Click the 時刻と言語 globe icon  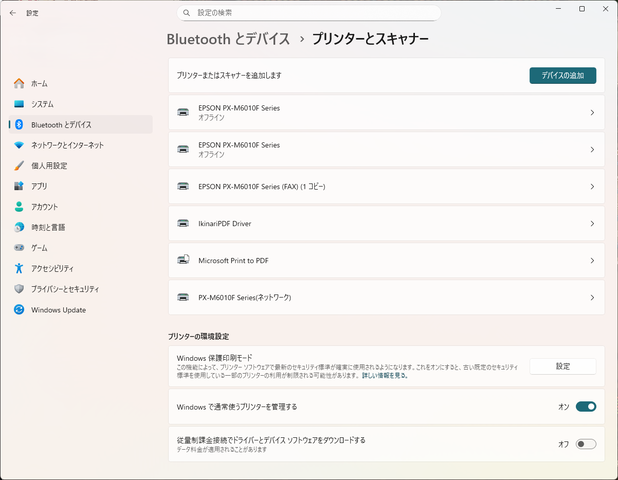[x=19, y=227]
